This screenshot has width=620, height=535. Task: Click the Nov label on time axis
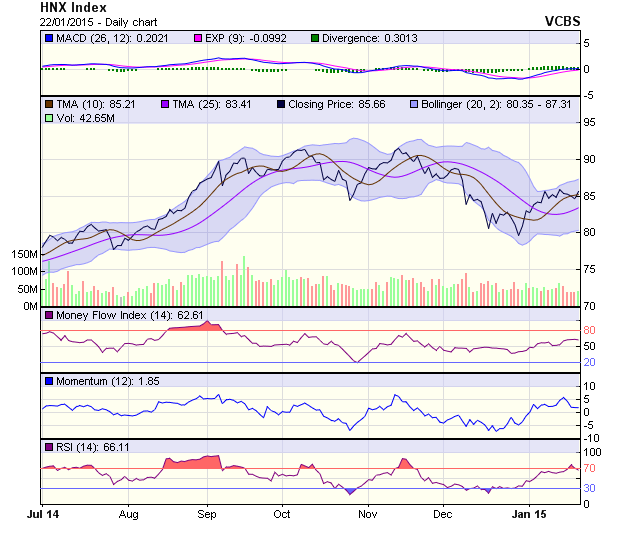click(x=367, y=514)
